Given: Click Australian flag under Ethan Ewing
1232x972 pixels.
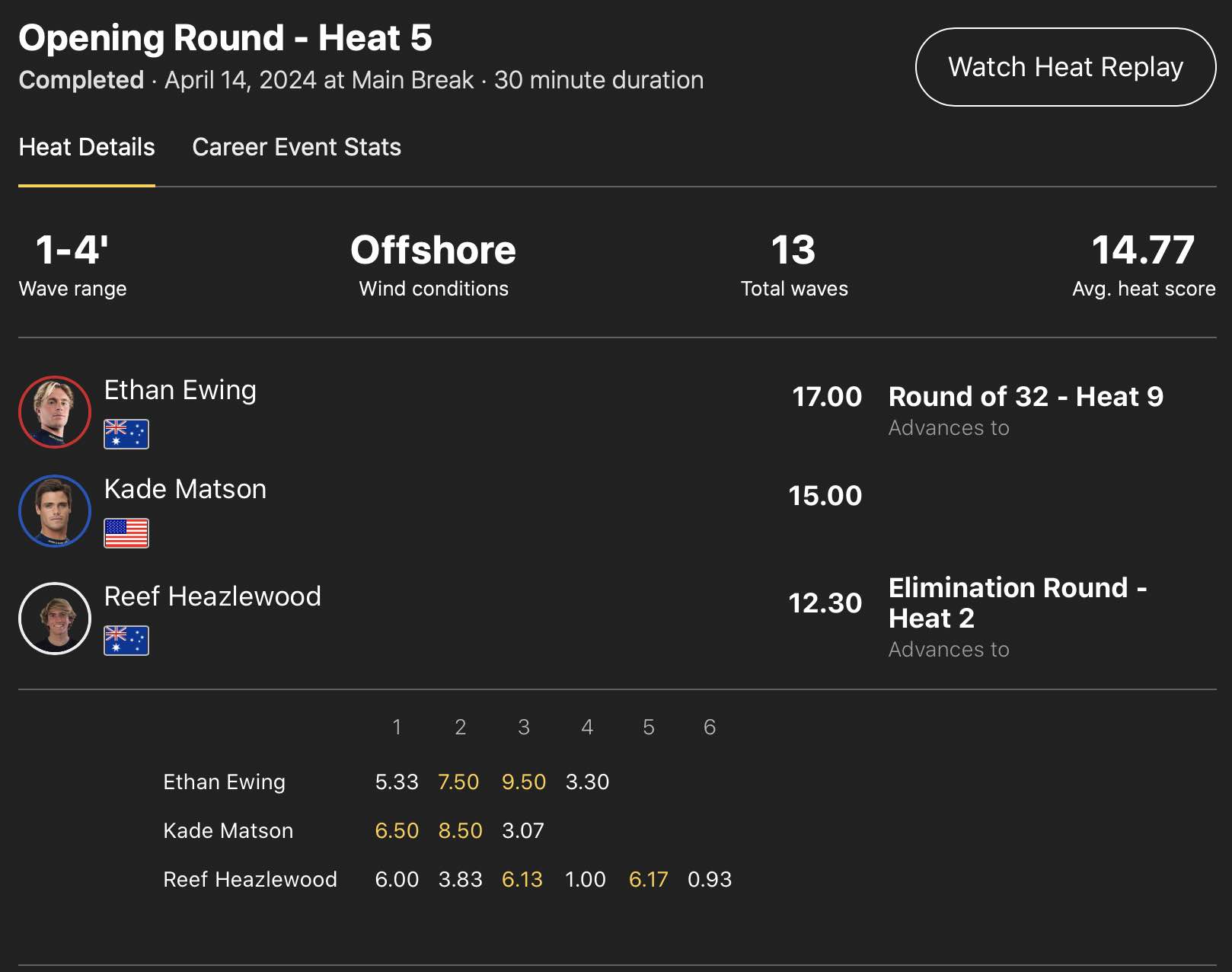Looking at the screenshot, I should click(126, 434).
